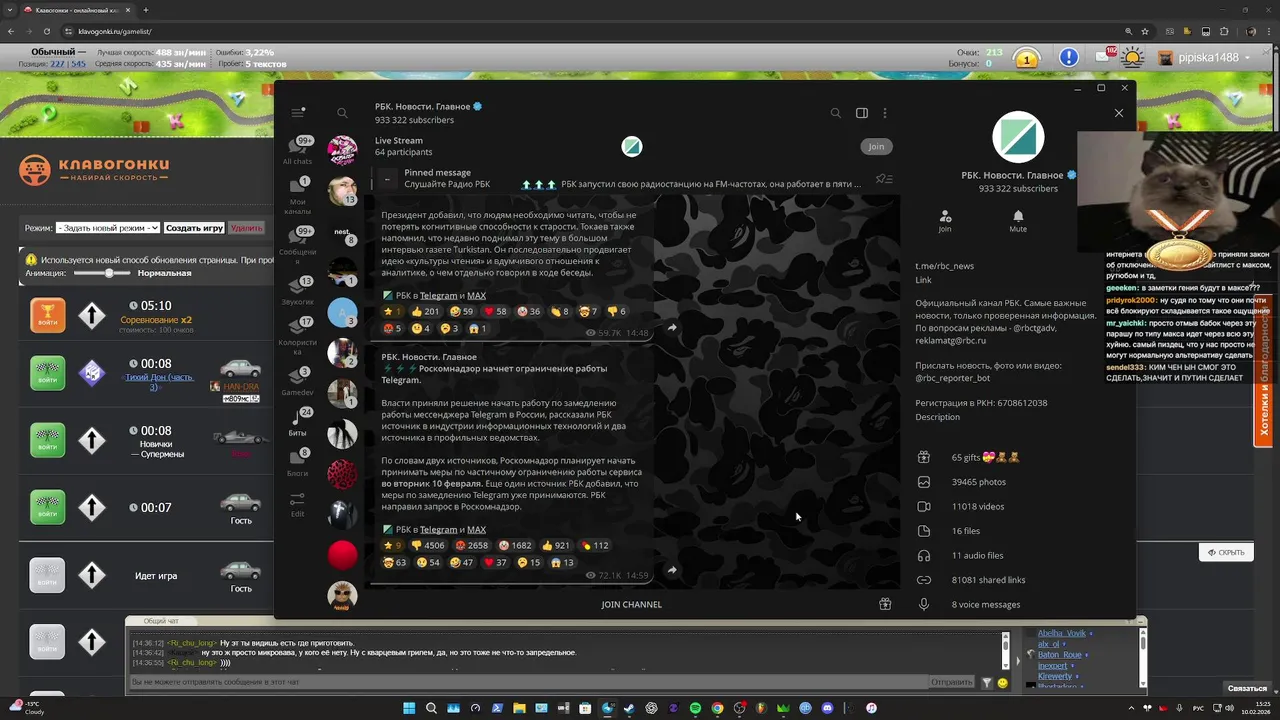Click JOIN CHANNEL at chat bottom

[631, 604]
